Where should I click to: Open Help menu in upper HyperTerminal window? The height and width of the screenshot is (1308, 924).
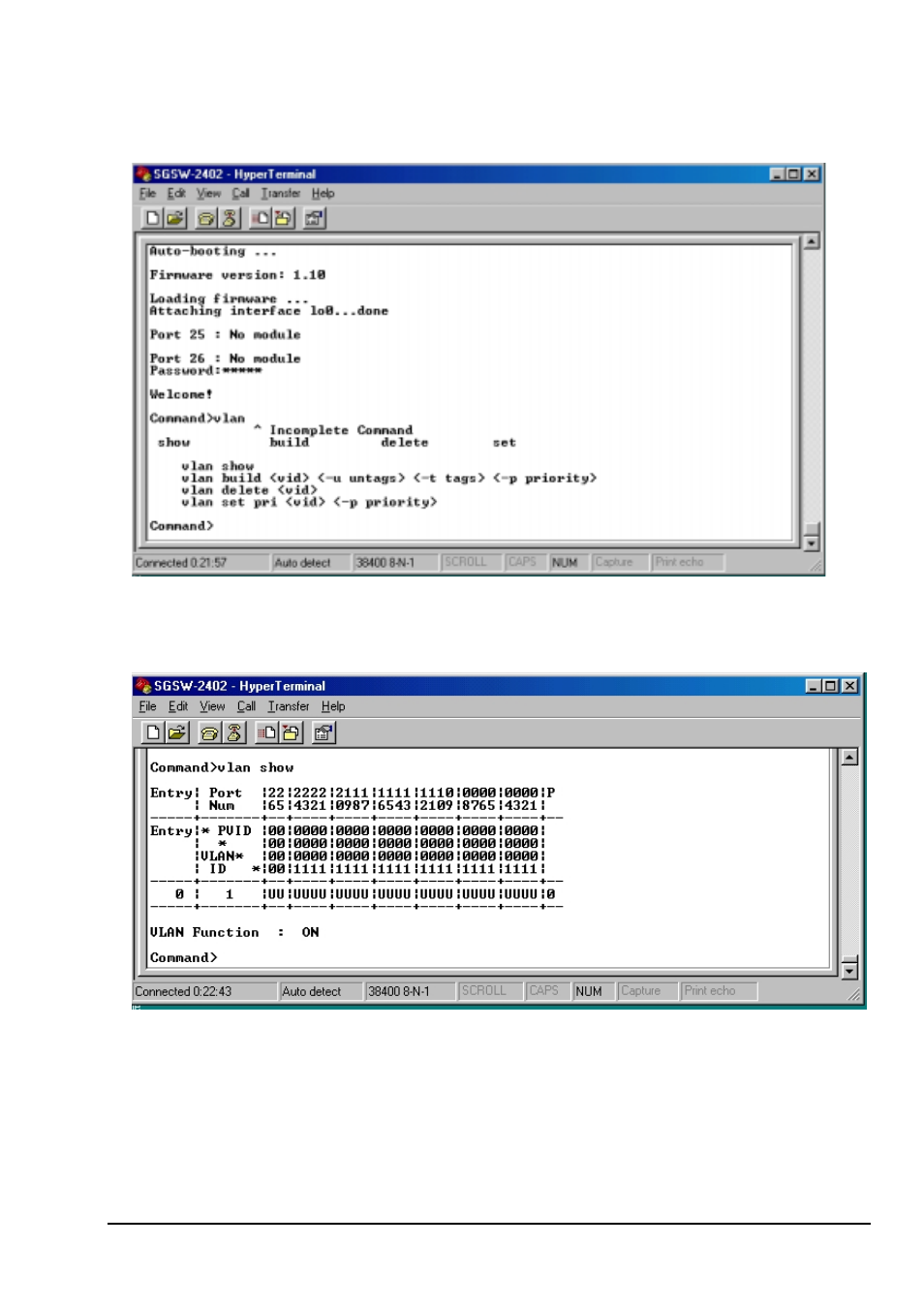coord(323,193)
